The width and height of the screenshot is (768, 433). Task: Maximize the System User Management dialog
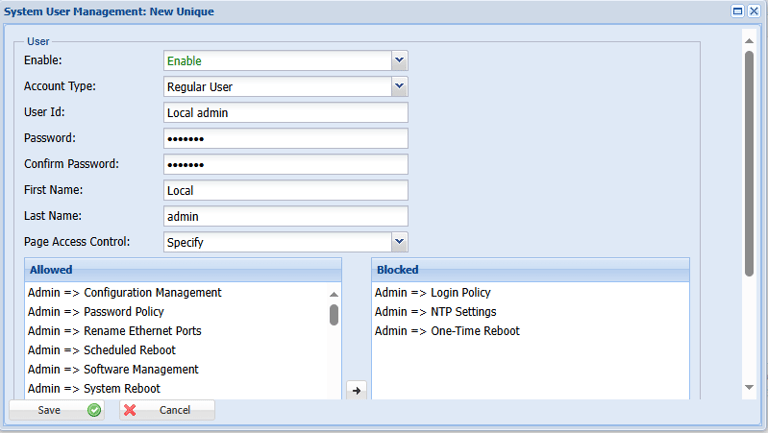click(x=737, y=11)
